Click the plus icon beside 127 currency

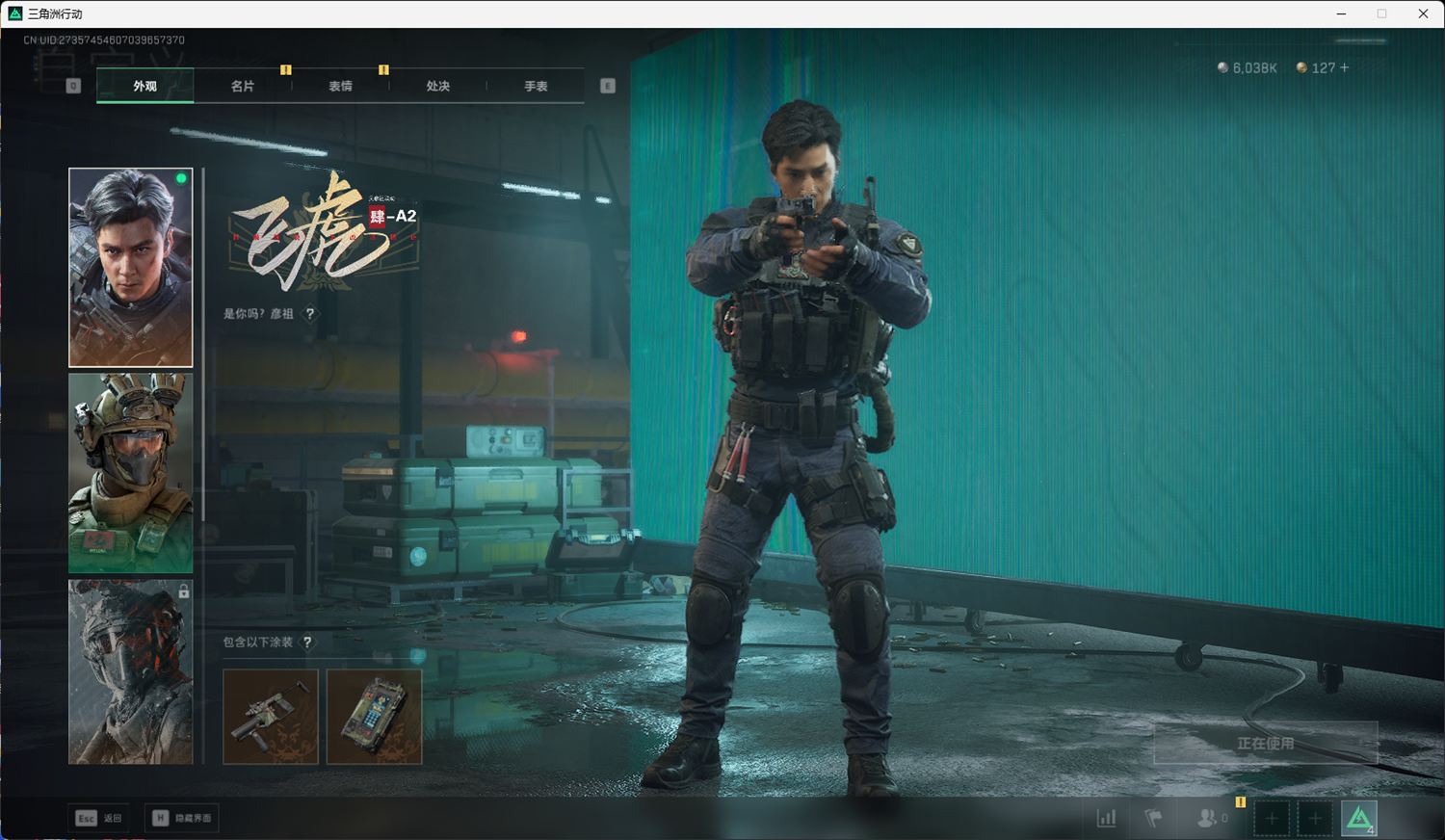click(1345, 68)
